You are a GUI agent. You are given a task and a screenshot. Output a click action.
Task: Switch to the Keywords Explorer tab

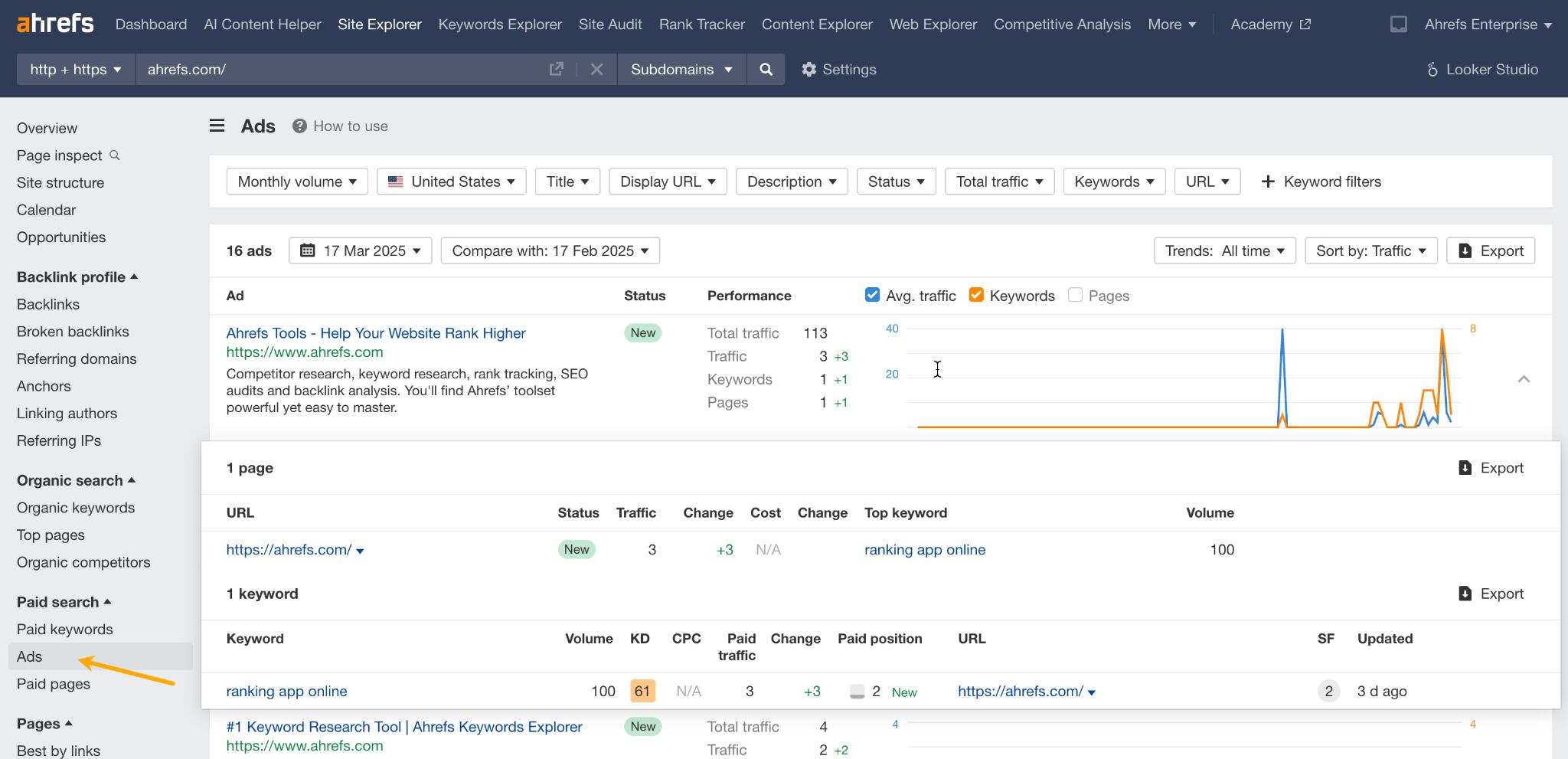click(x=499, y=24)
